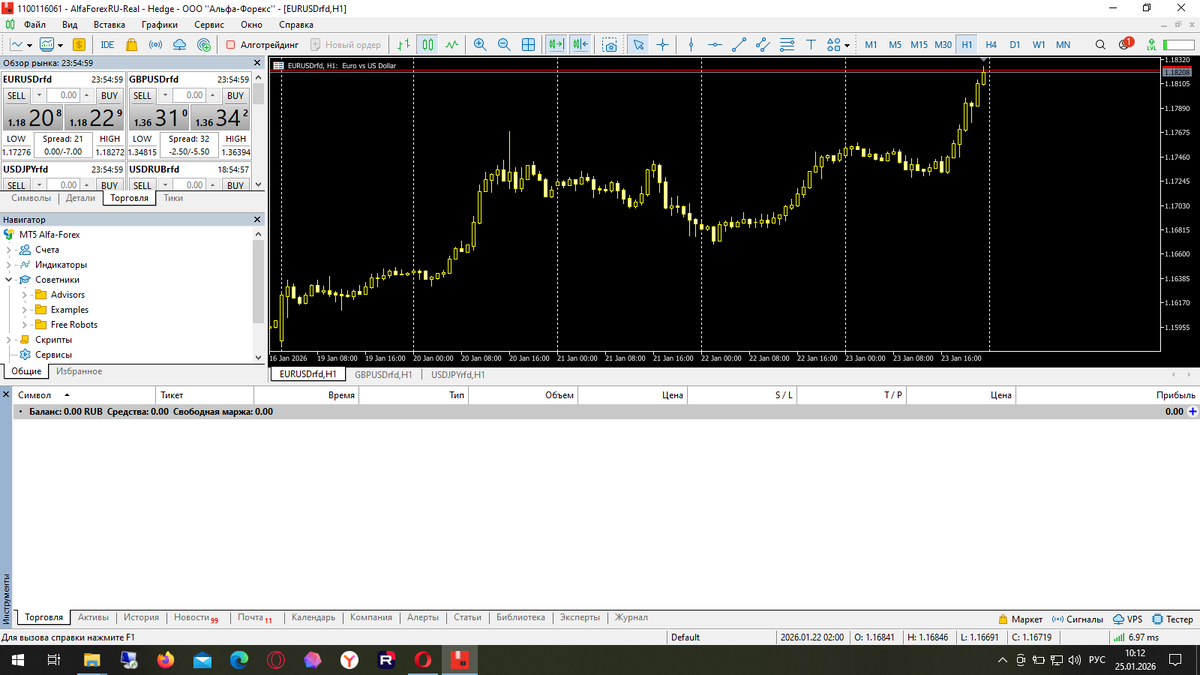The image size is (1200, 675).
Task: Click the EURUSDrfd volume input field
Action: click(x=65, y=96)
